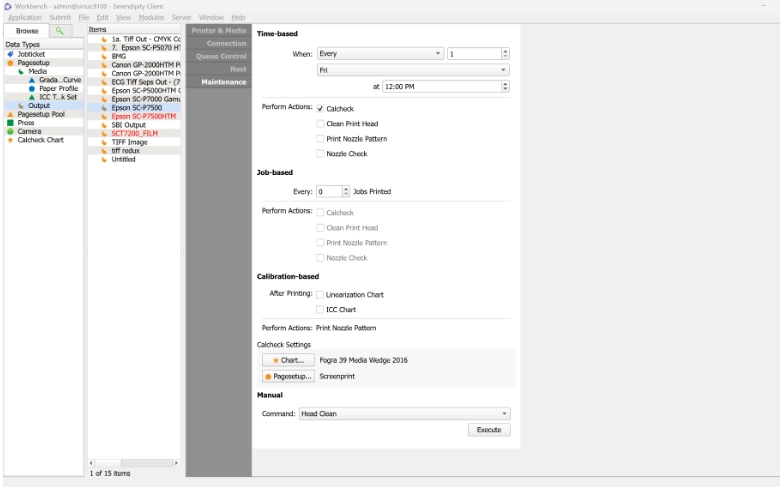Select the Calcheck Chart star icon

(10, 140)
